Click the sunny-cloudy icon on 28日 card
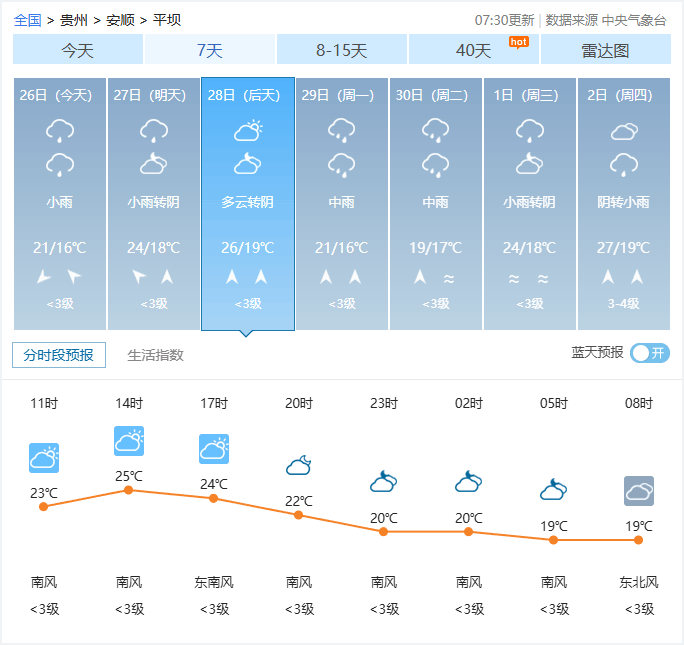The image size is (684, 645). point(248,130)
